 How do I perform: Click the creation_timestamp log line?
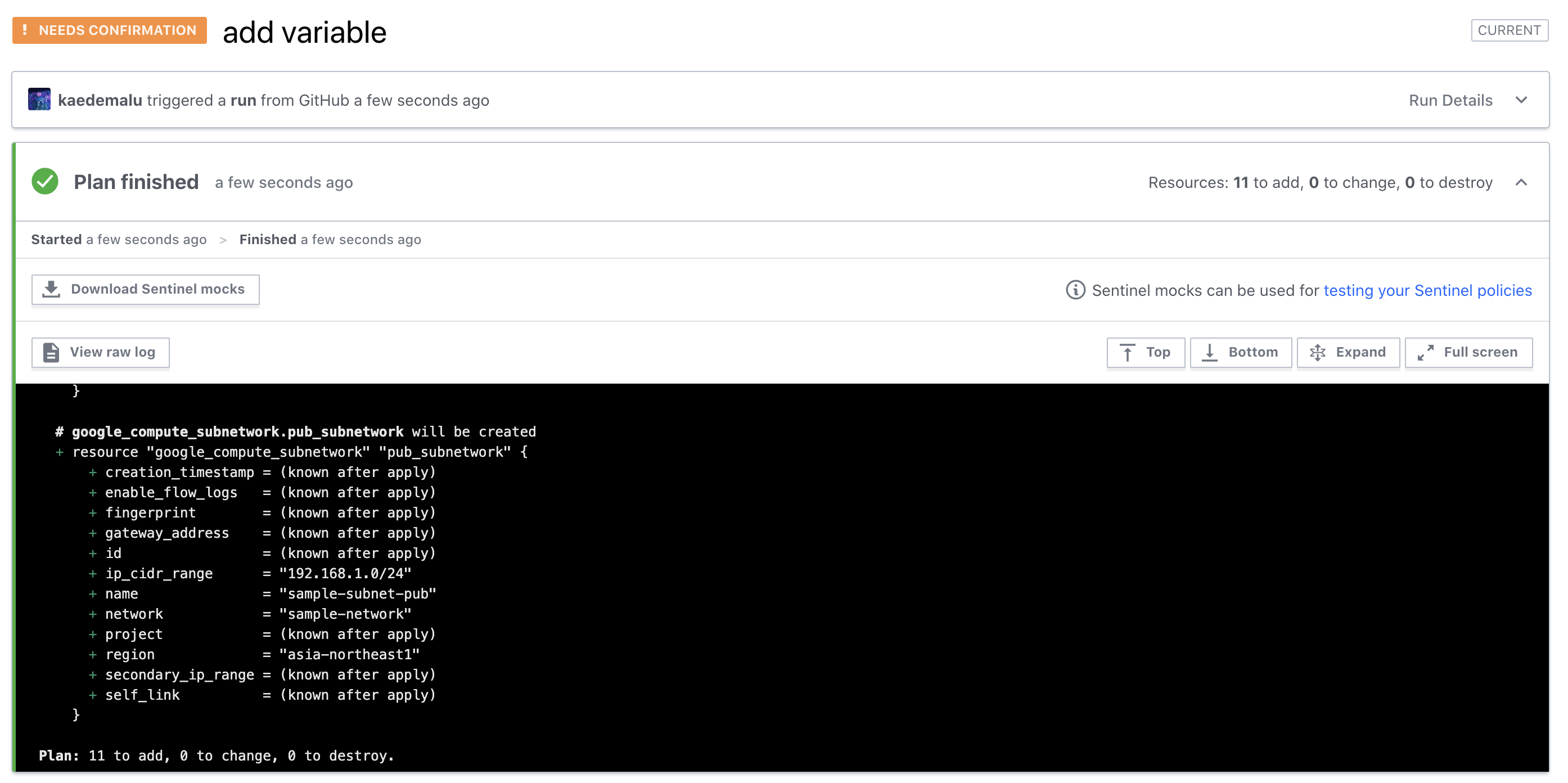pos(262,472)
